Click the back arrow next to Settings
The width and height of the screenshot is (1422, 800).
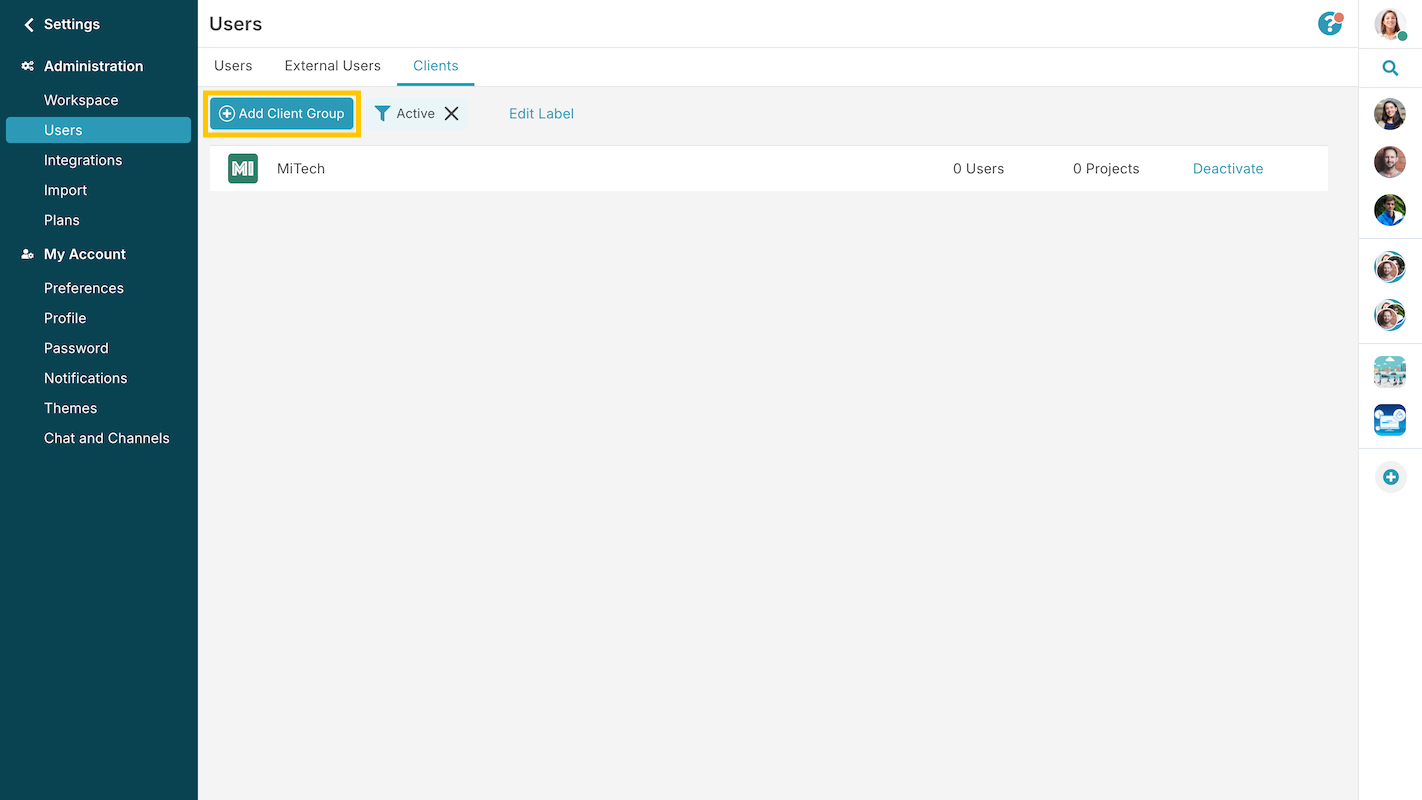pos(29,24)
